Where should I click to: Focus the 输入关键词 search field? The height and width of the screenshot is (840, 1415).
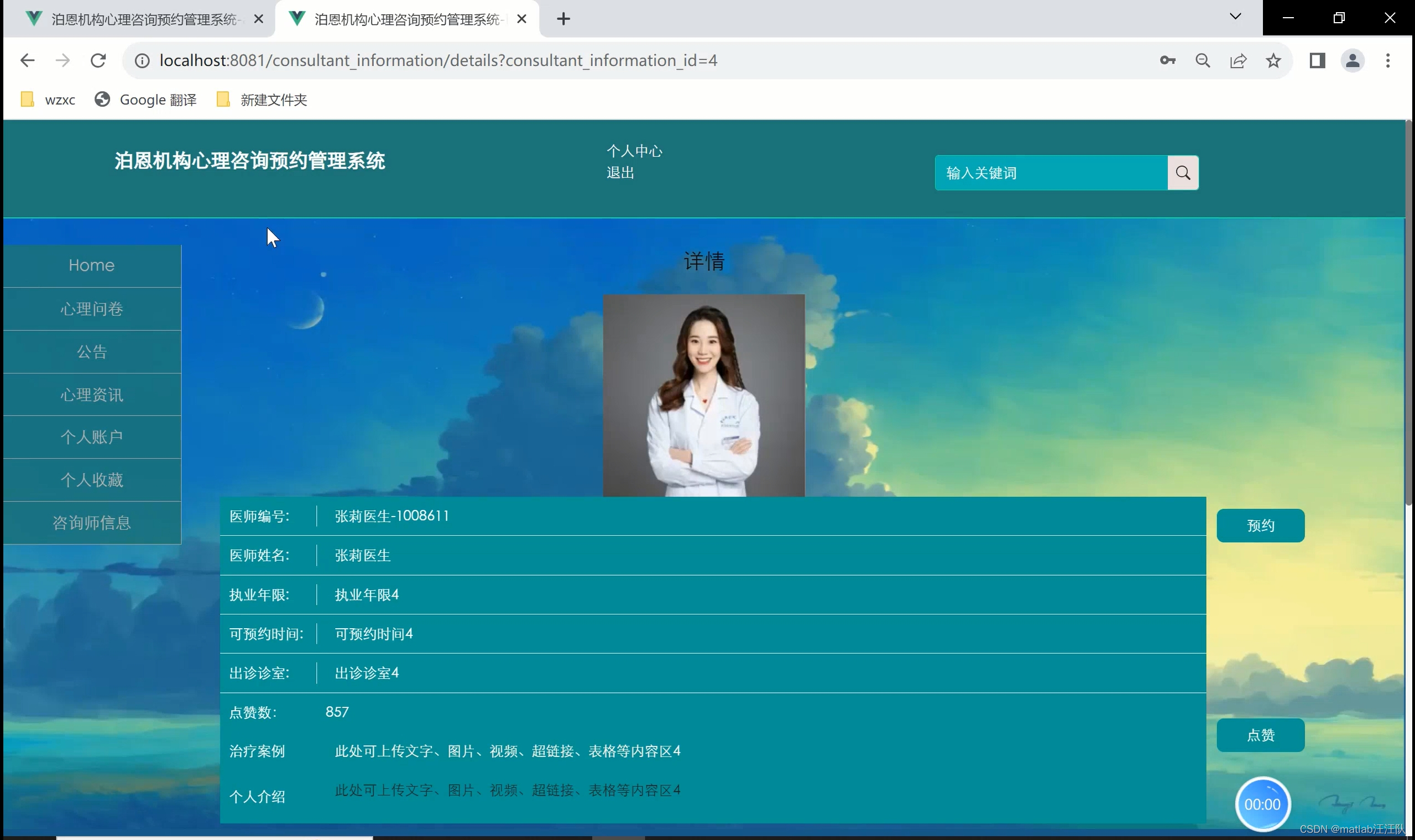click(1051, 173)
